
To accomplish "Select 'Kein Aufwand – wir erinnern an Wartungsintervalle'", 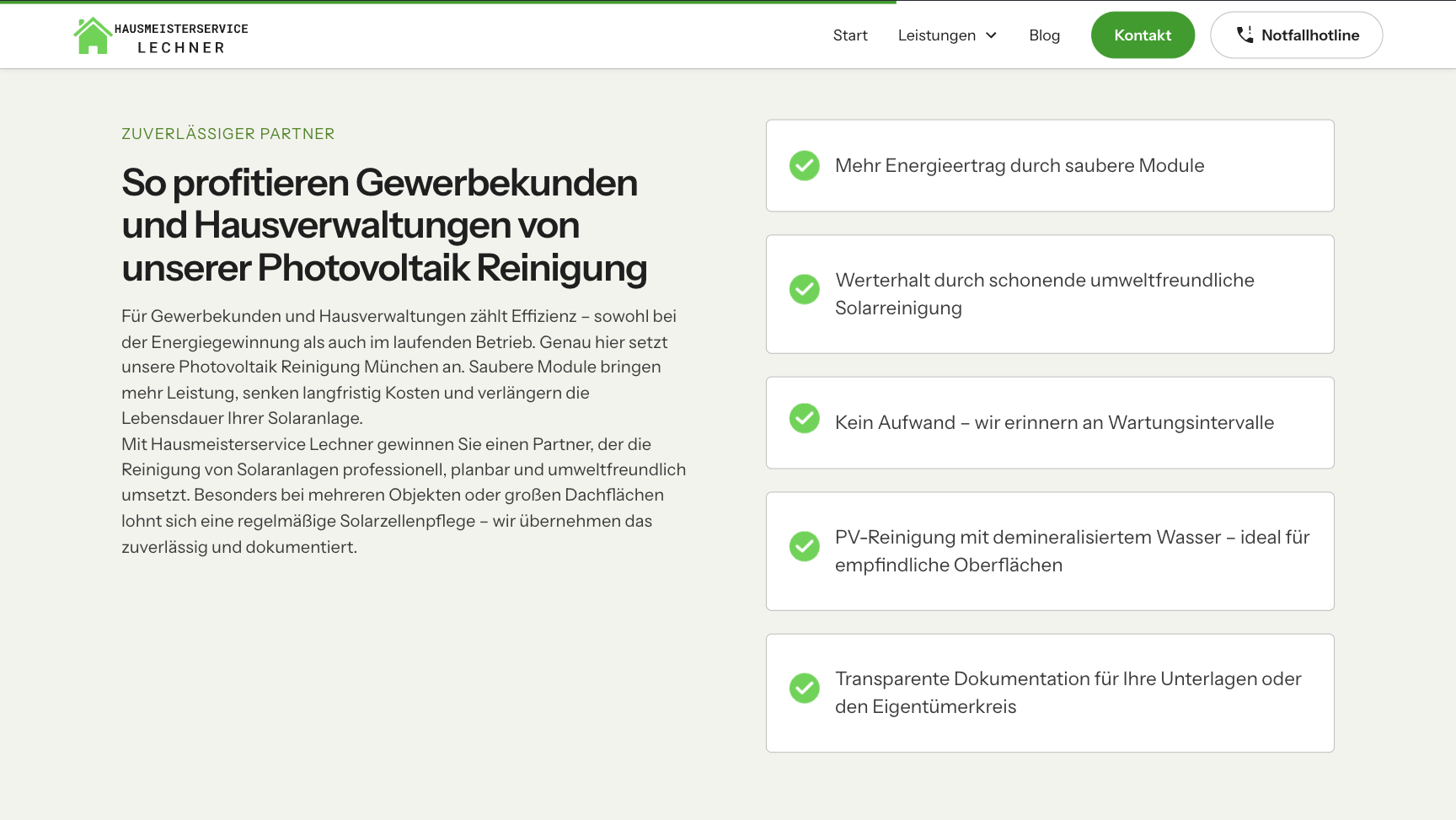I will click(1054, 422).
